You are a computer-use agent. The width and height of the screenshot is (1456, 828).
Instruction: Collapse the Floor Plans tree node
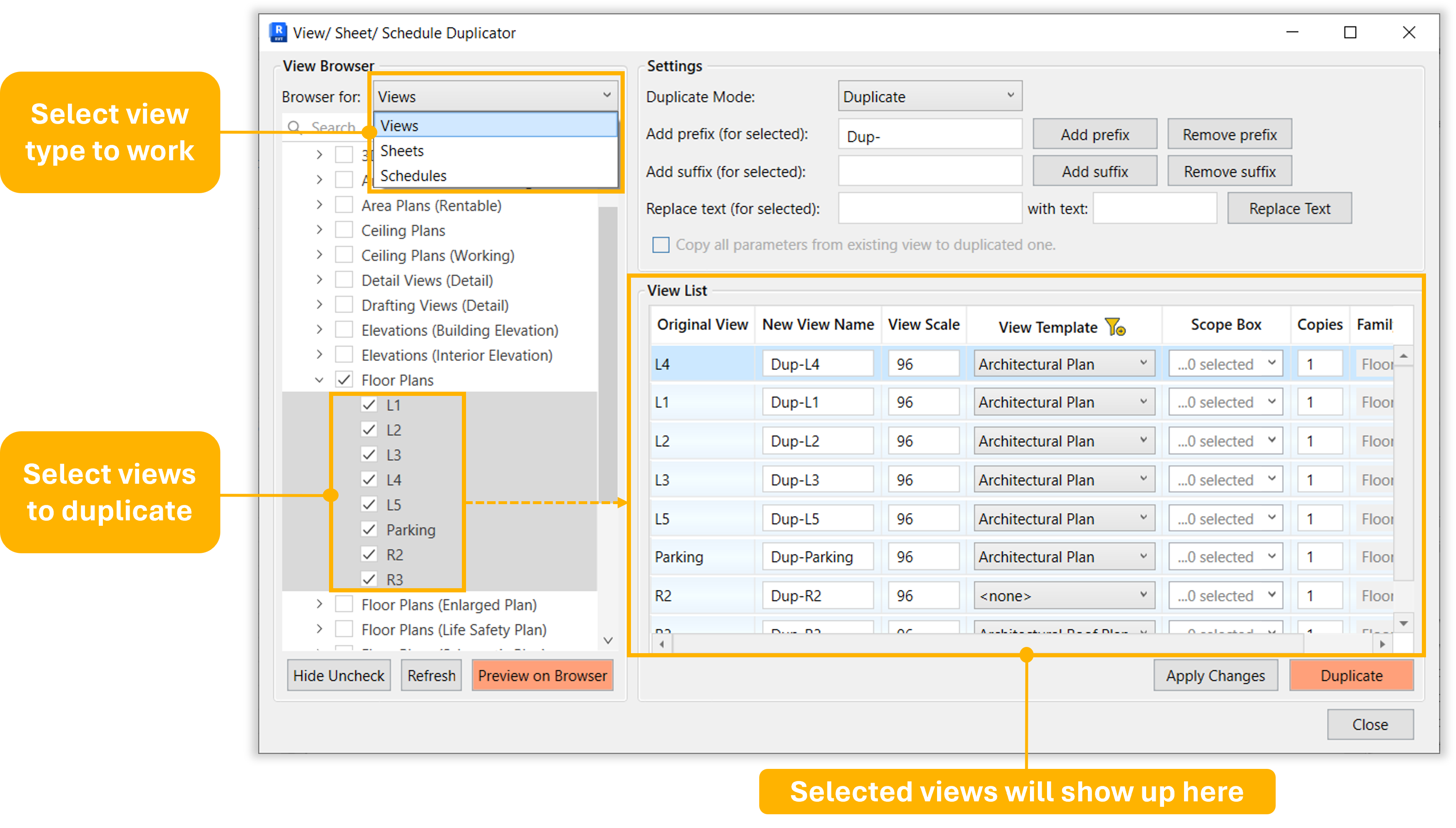[x=319, y=380]
